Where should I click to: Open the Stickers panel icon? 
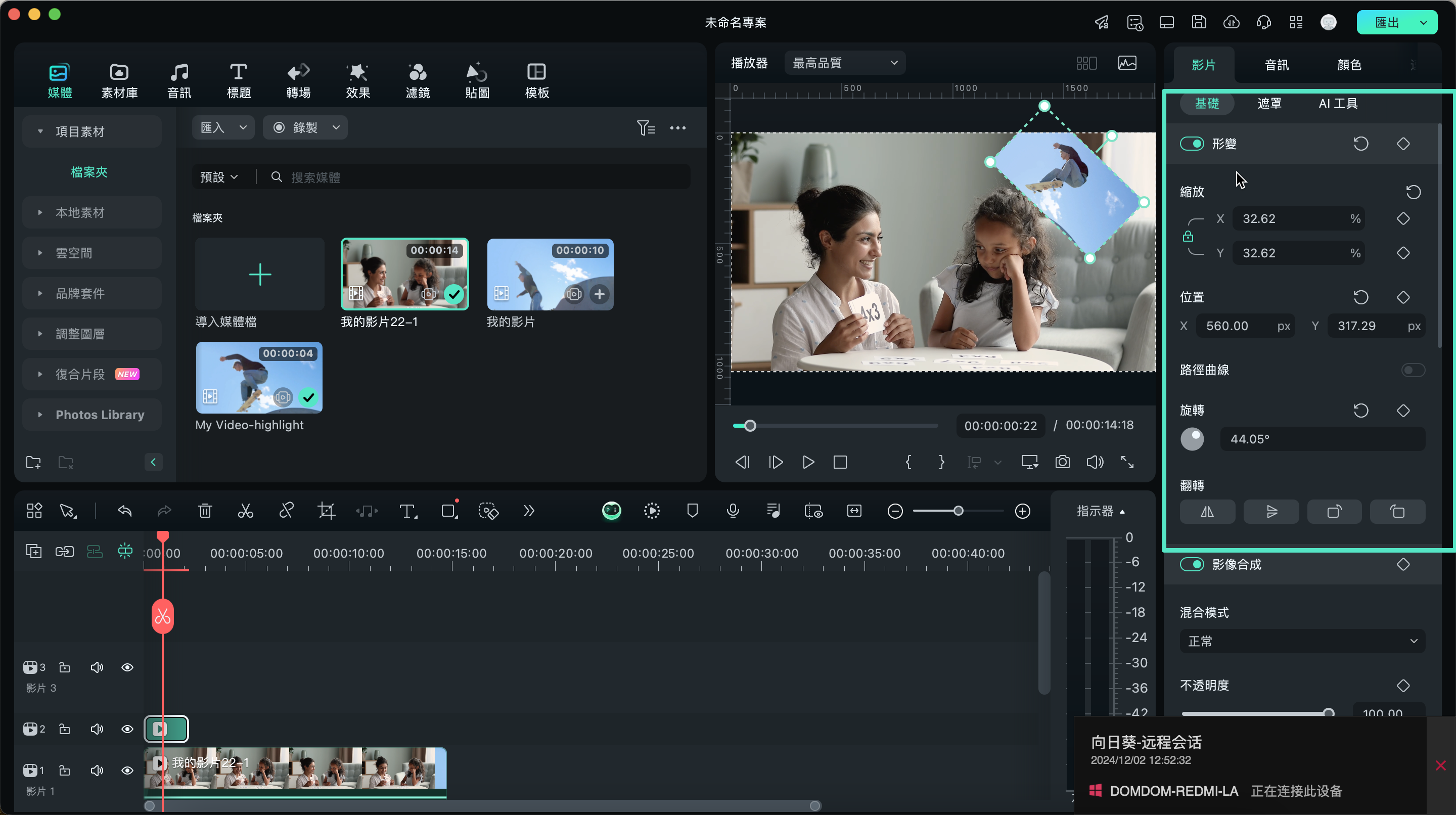pyautogui.click(x=477, y=81)
